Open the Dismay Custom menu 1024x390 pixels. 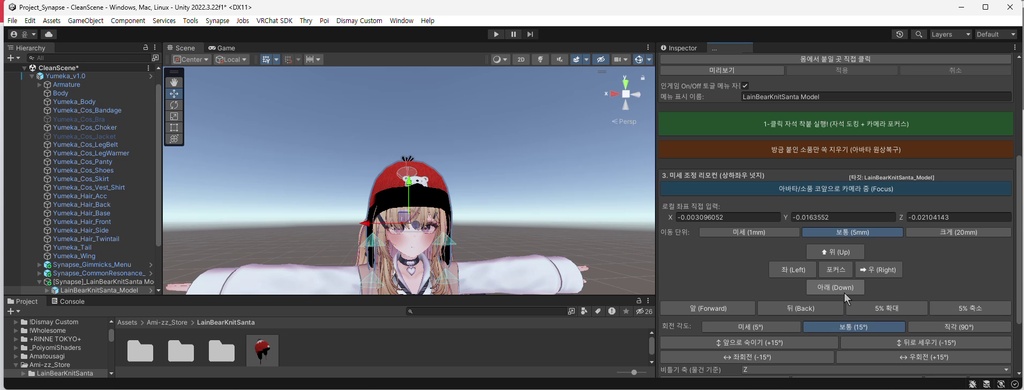click(x=359, y=21)
